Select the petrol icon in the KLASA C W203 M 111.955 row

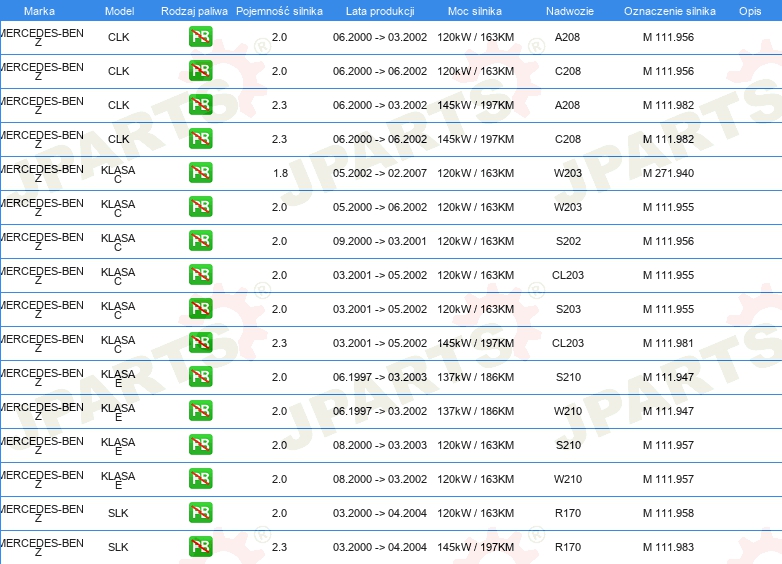[x=200, y=206]
